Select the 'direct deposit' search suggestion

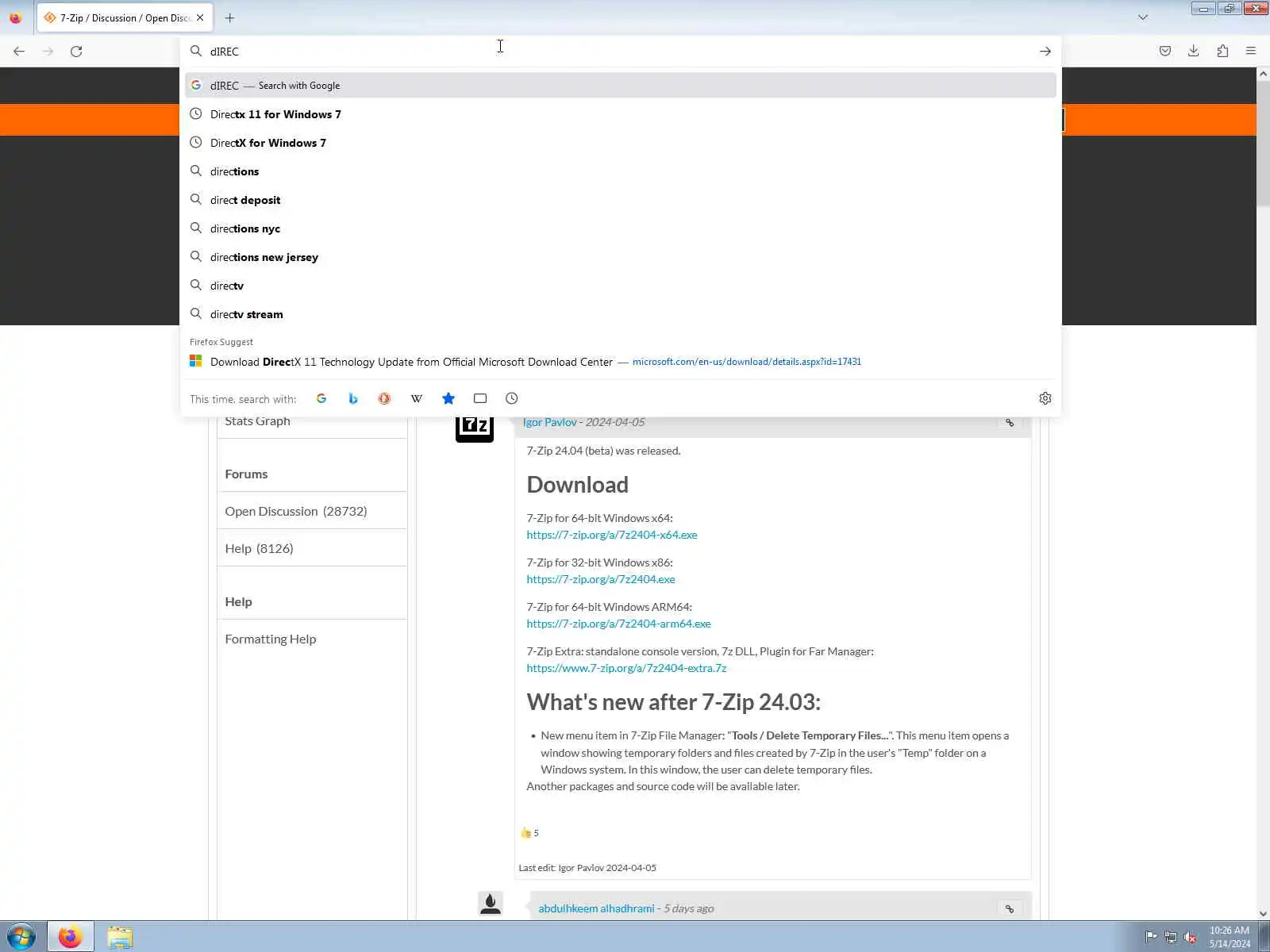(621, 200)
